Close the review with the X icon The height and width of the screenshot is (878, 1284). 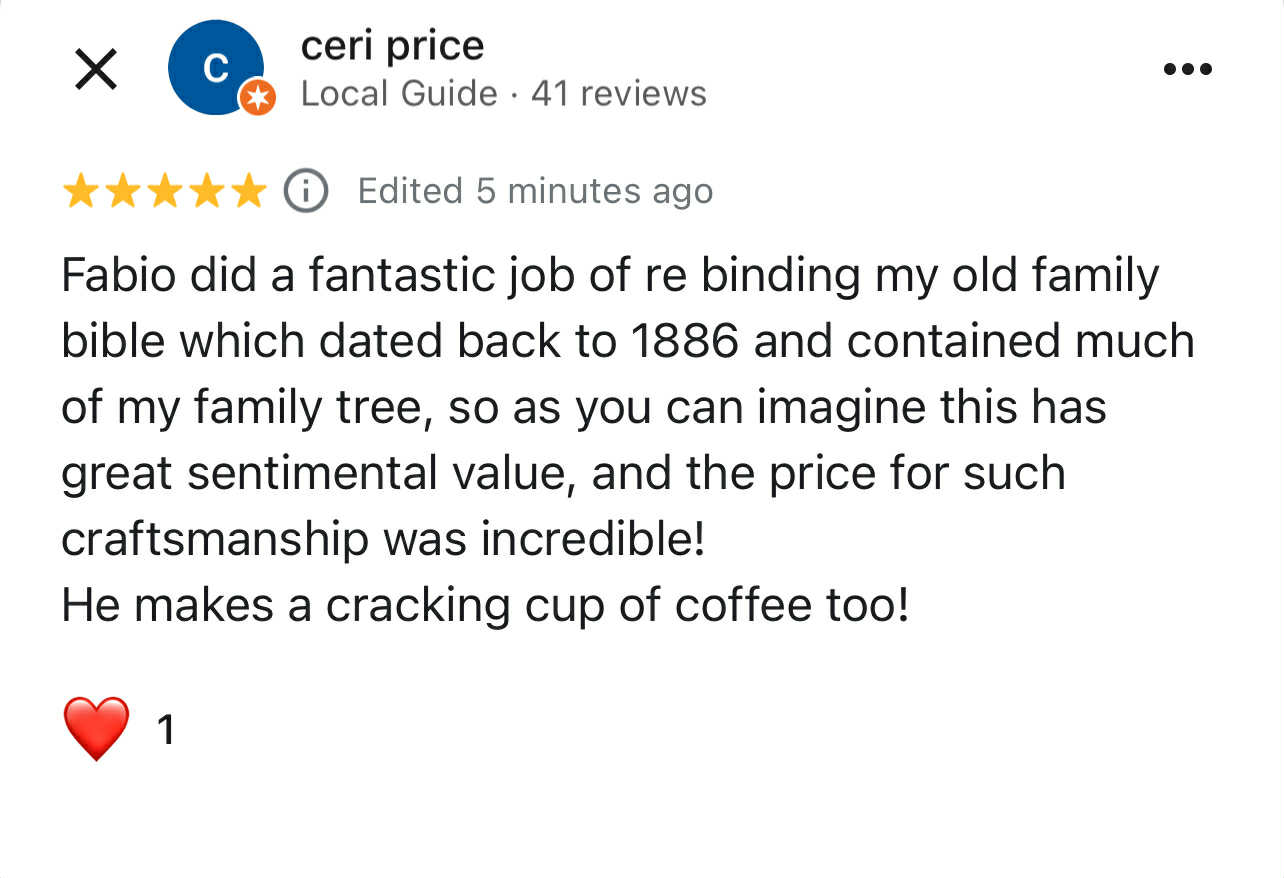96,69
